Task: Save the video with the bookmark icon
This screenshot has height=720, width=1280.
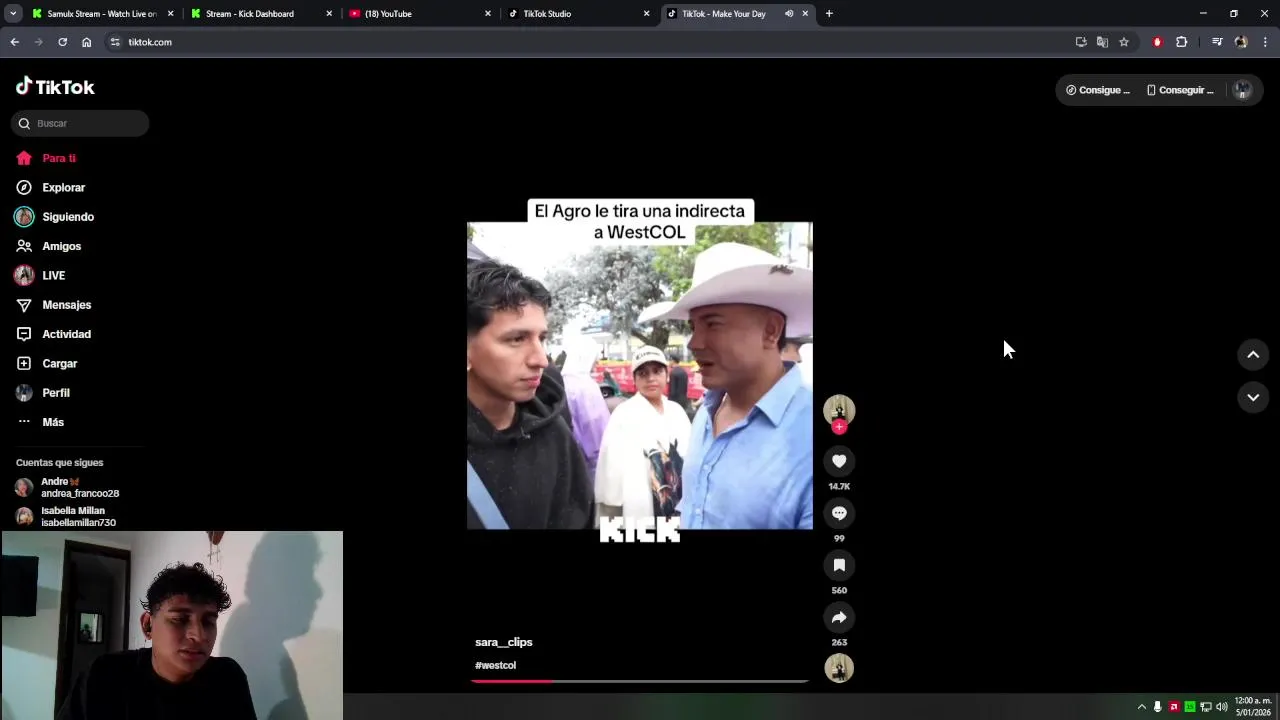Action: tap(839, 565)
